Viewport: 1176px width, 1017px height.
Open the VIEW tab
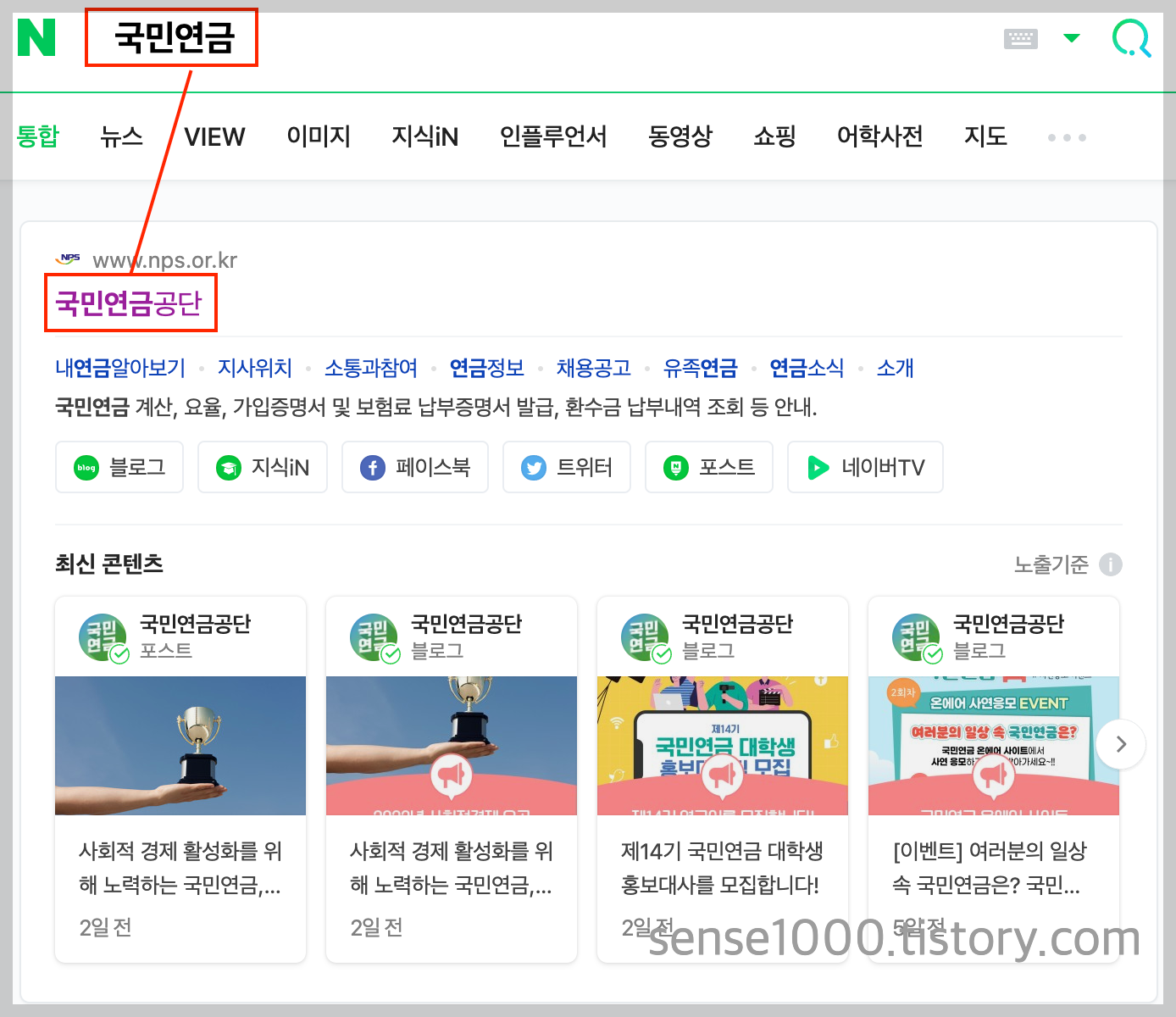pyautogui.click(x=214, y=136)
